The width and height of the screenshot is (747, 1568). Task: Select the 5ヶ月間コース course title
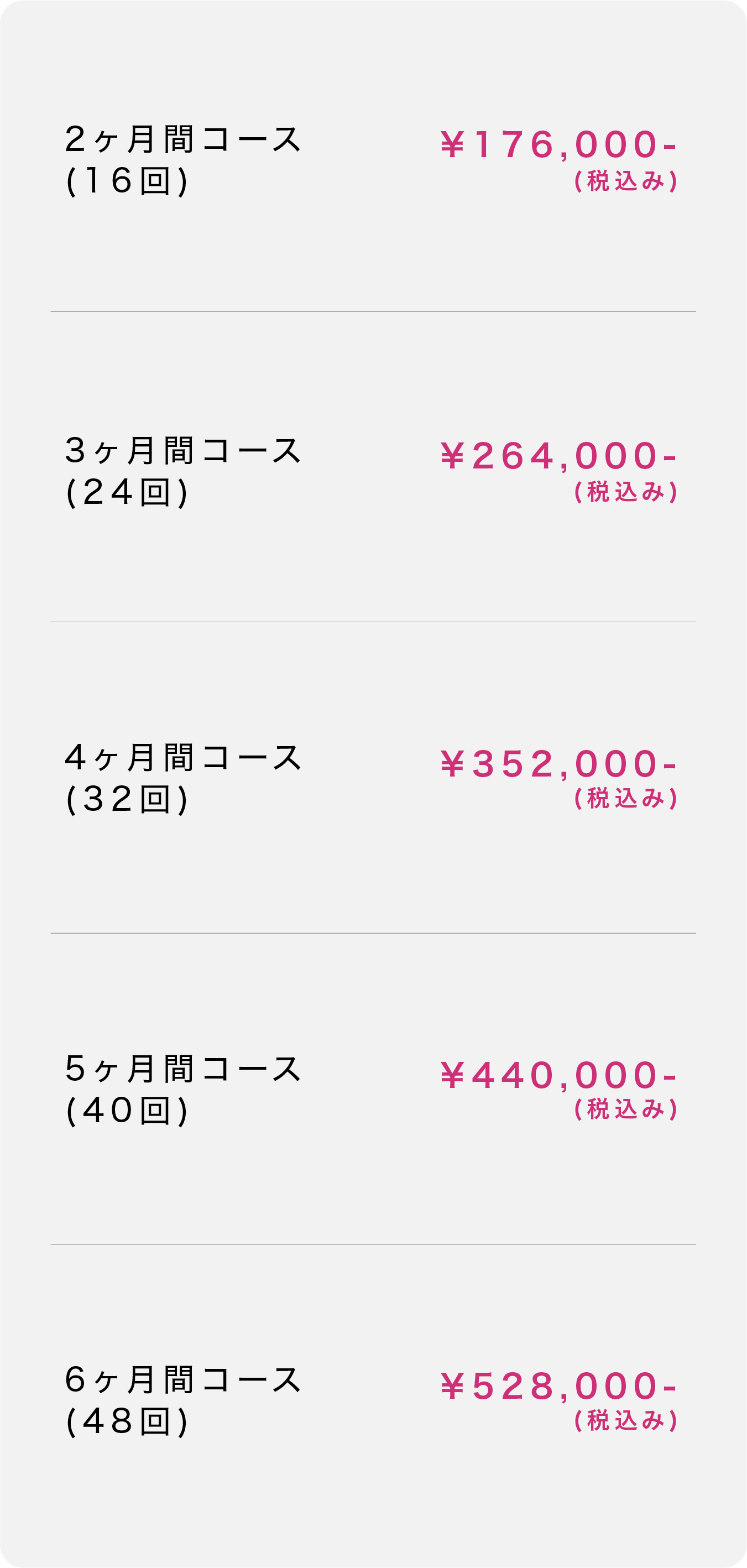pyautogui.click(x=182, y=1069)
